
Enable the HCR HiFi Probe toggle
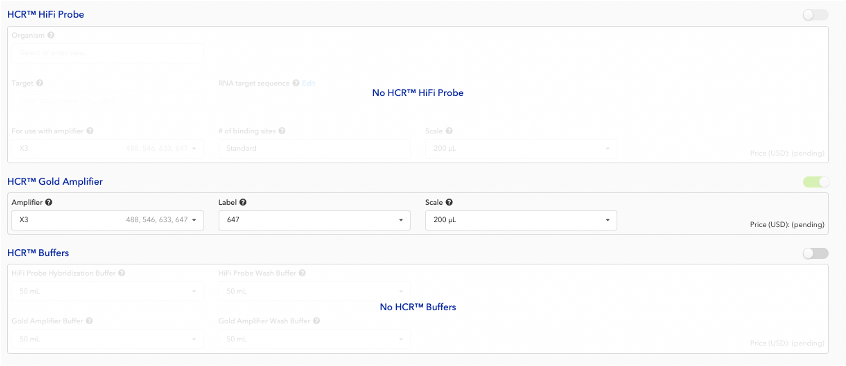pos(815,15)
